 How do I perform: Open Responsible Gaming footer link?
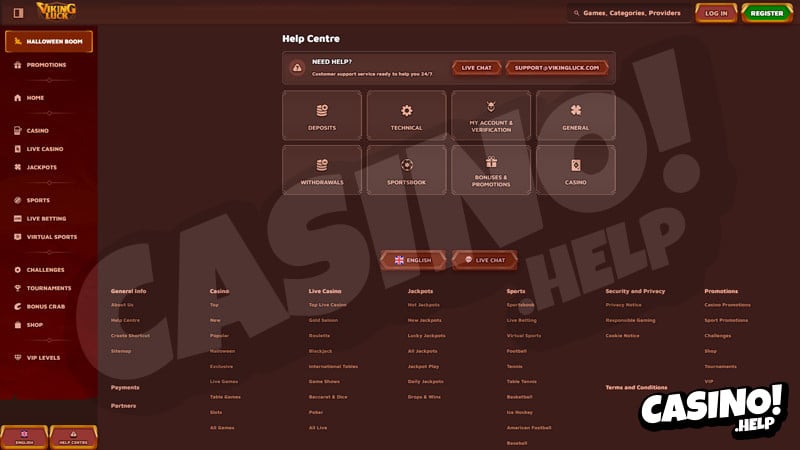pyautogui.click(x=632, y=320)
